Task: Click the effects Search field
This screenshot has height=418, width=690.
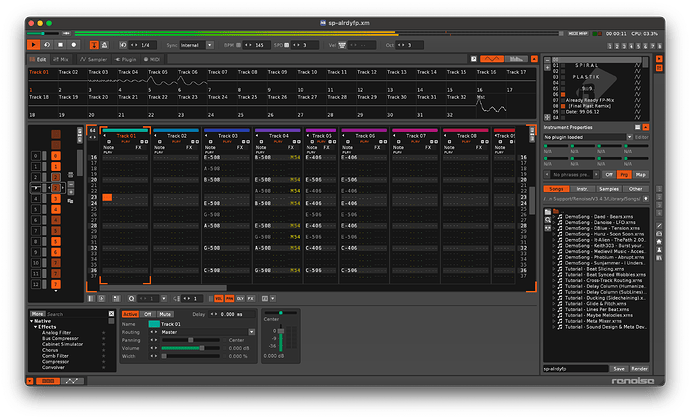Action: (x=77, y=314)
